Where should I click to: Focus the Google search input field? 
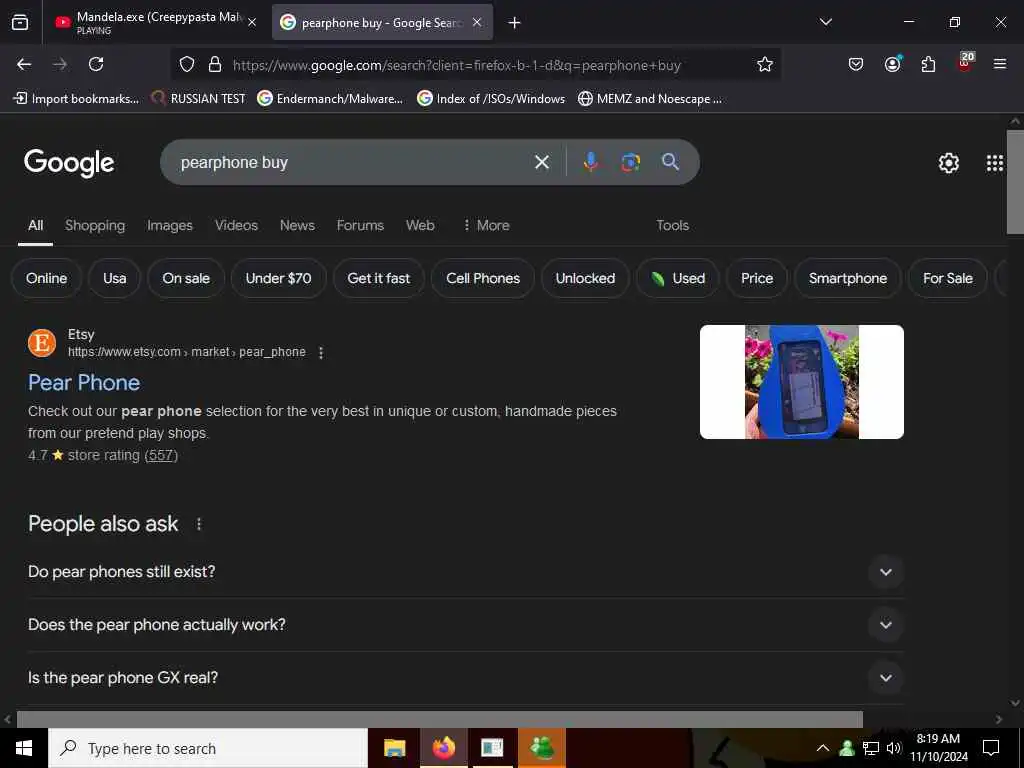coord(353,162)
